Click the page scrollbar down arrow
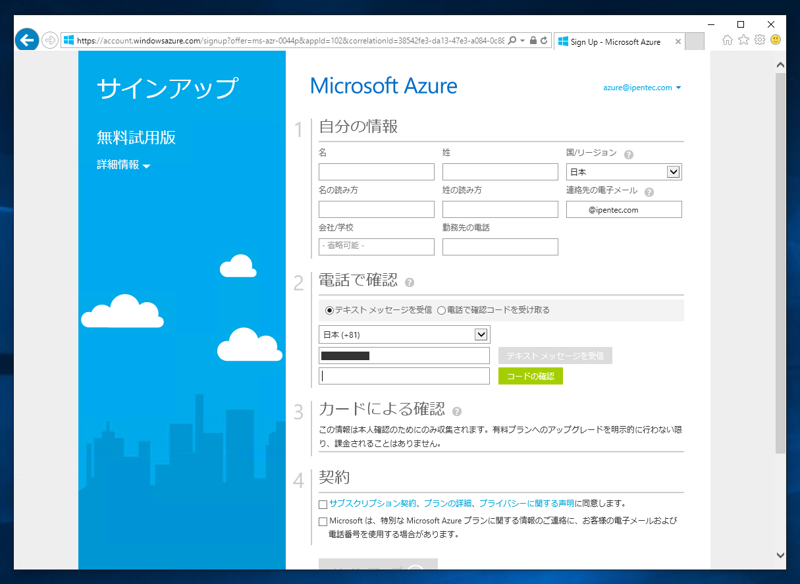The width and height of the screenshot is (800, 584). pyautogui.click(x=780, y=555)
